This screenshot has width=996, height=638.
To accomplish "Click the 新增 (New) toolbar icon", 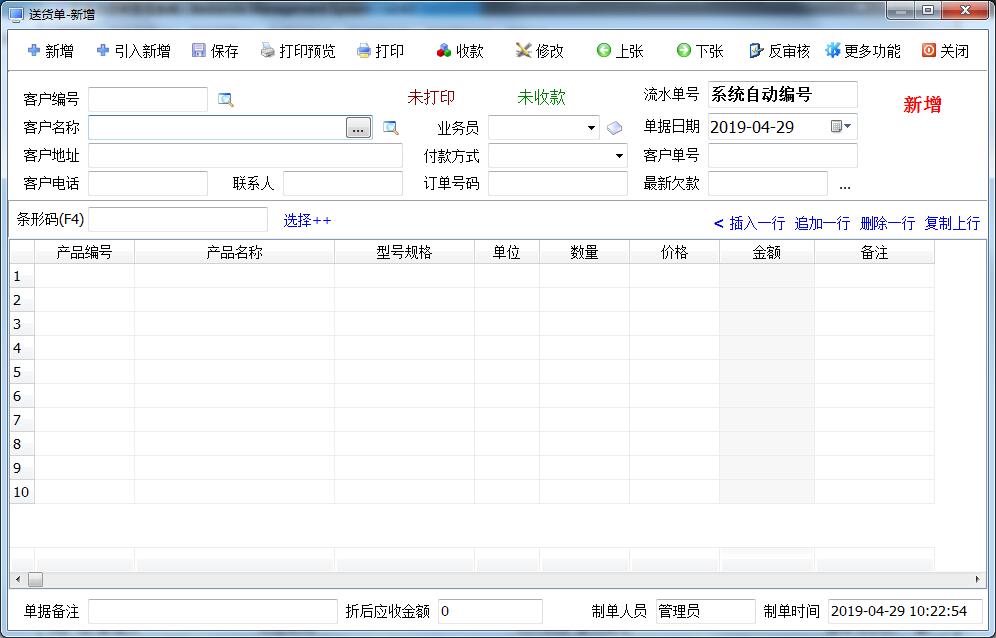I will coord(34,51).
